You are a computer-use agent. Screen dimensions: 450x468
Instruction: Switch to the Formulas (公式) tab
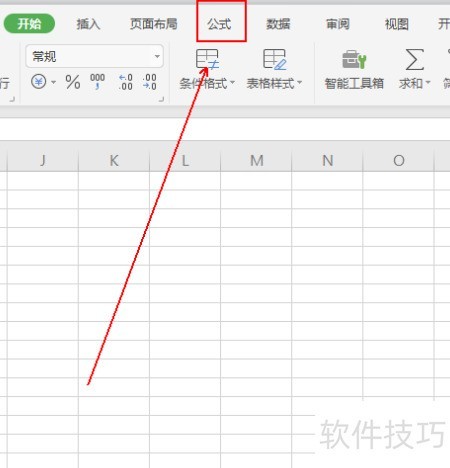(x=219, y=24)
